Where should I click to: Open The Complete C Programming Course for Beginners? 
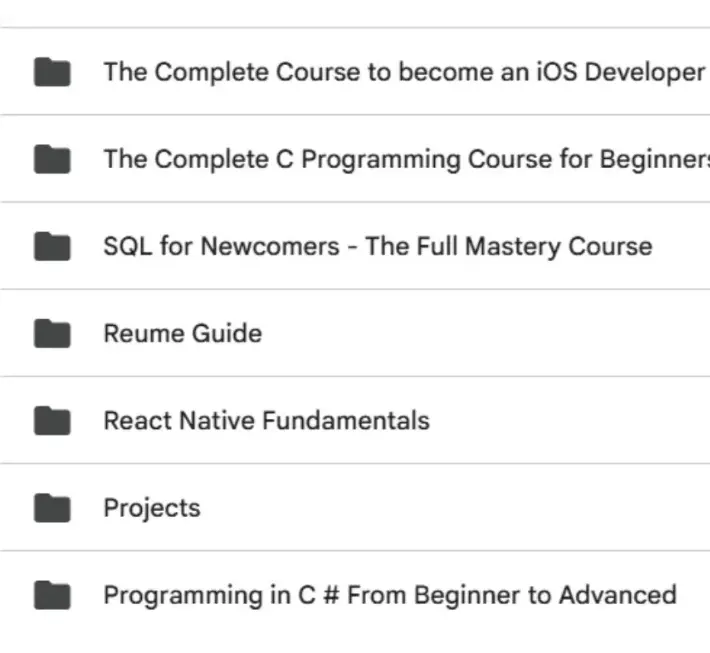pyautogui.click(x=407, y=160)
